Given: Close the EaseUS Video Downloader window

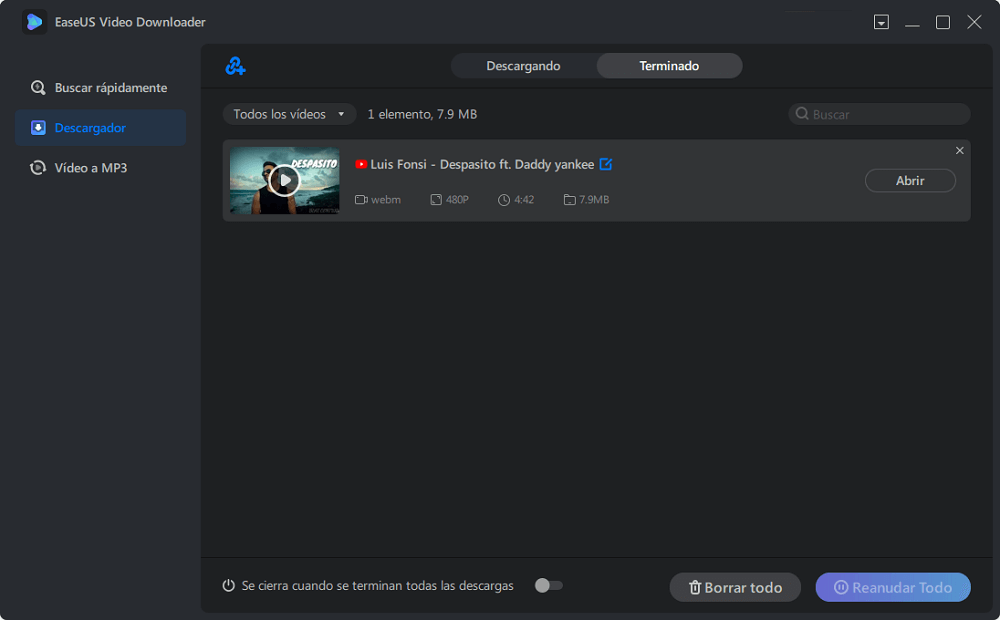Looking at the screenshot, I should [974, 22].
